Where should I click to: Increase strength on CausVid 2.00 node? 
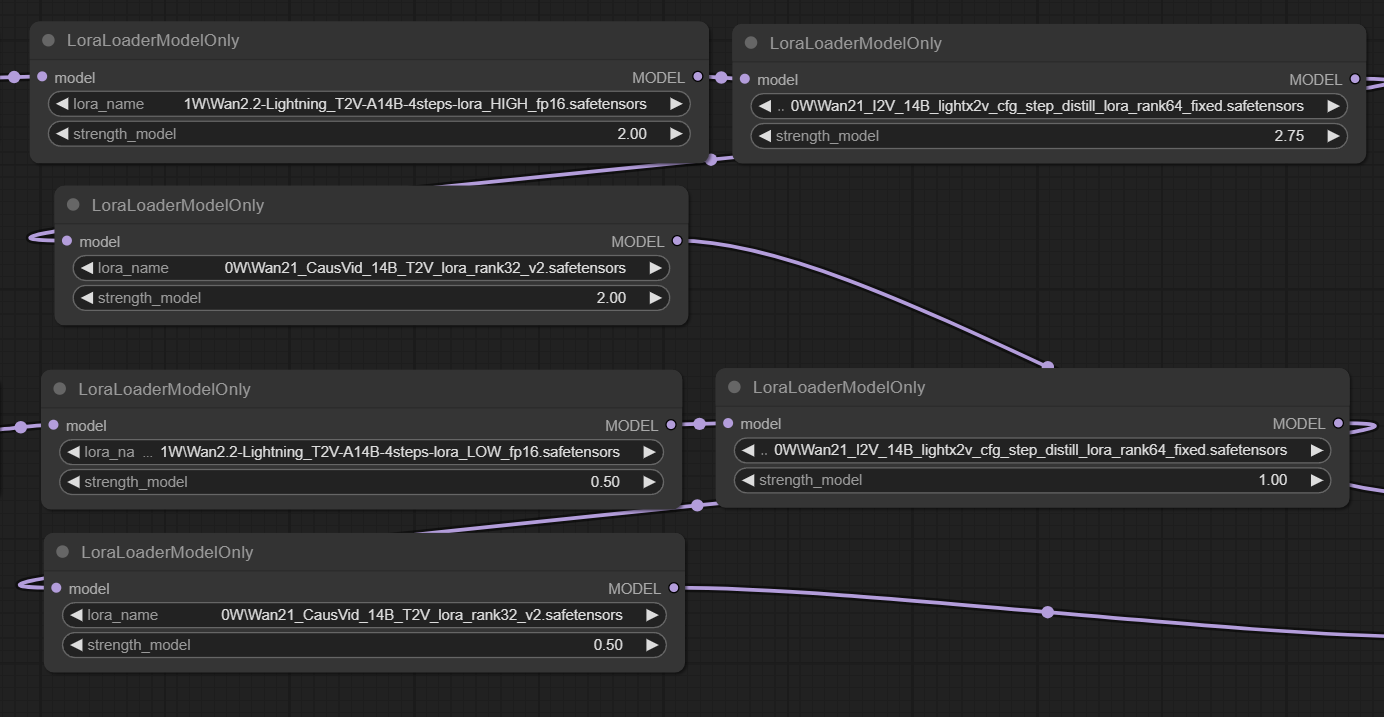[x=655, y=298]
